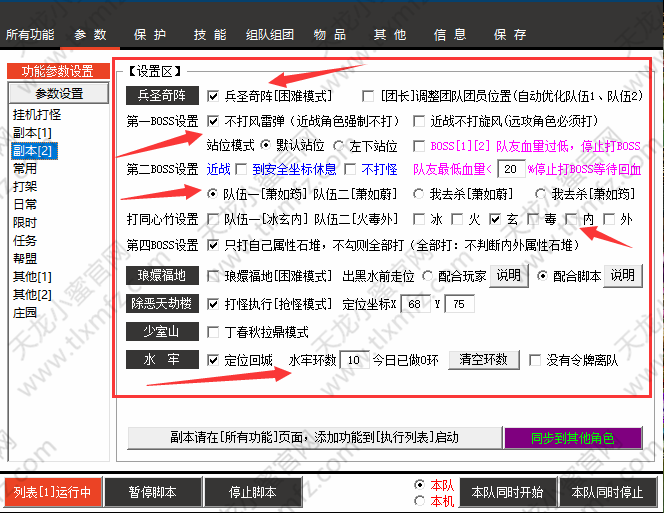Click the 清空环数 button
Image resolution: width=664 pixels, height=513 pixels.
[x=484, y=360]
